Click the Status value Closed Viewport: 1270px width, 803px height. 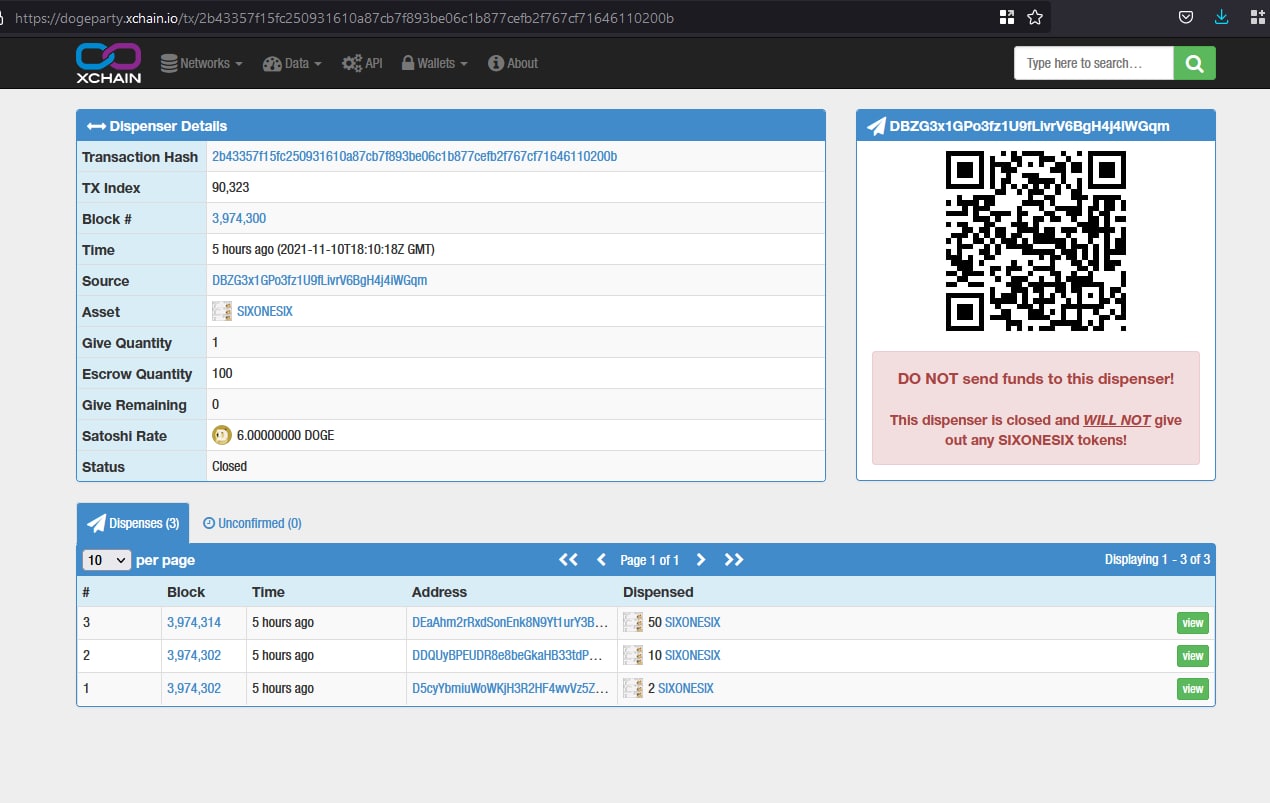[x=230, y=467]
